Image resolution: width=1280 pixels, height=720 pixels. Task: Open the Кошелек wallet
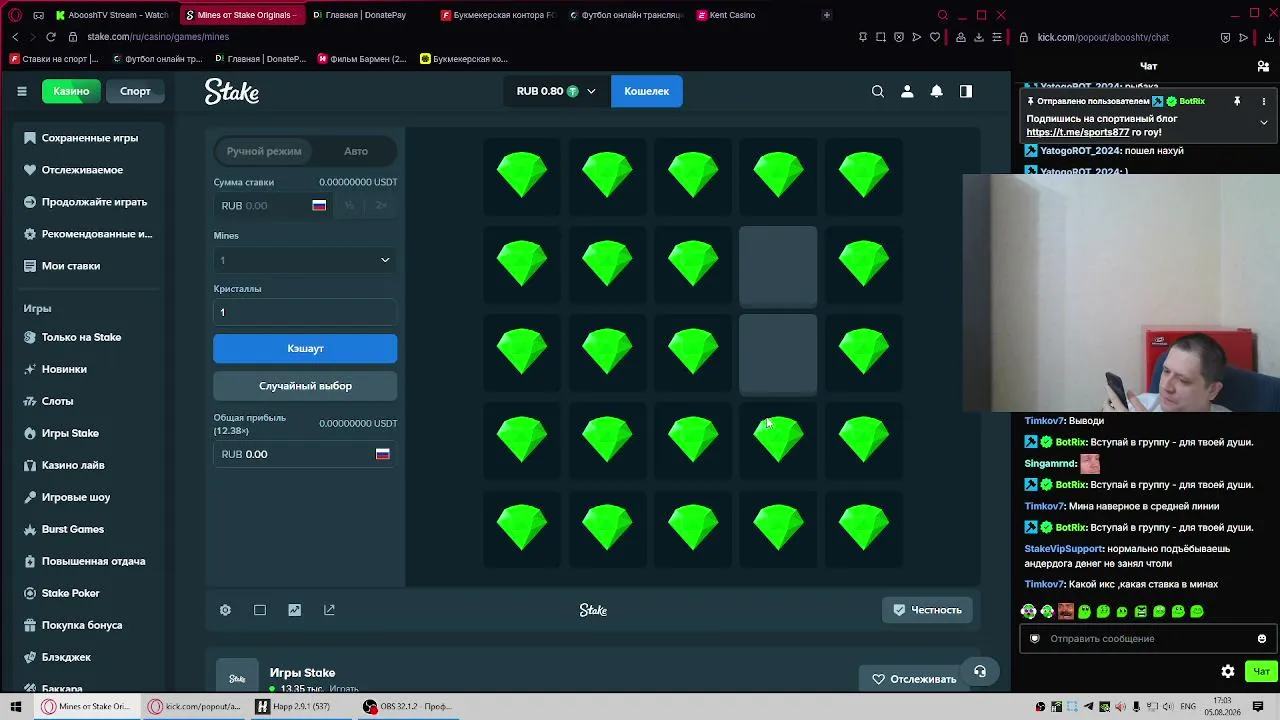click(x=646, y=91)
